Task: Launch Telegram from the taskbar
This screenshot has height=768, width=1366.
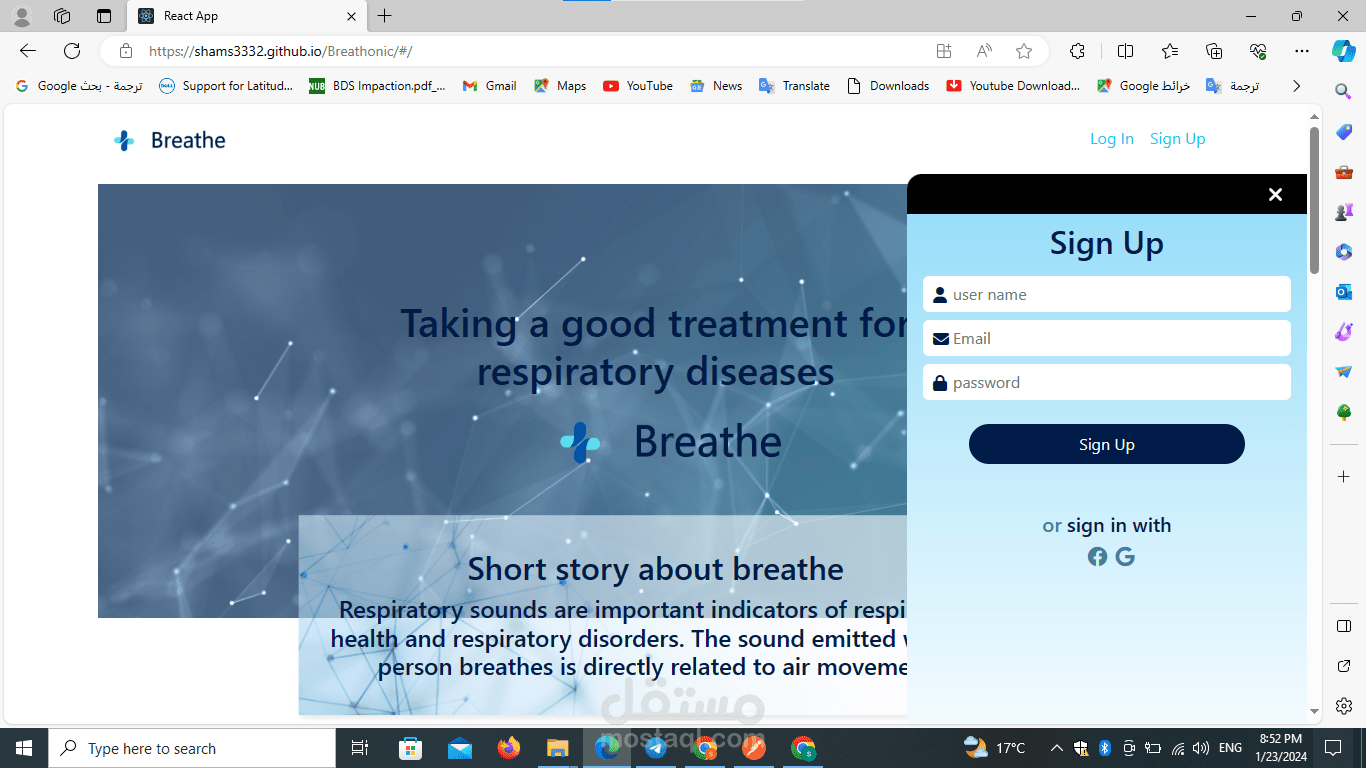Action: click(x=656, y=747)
